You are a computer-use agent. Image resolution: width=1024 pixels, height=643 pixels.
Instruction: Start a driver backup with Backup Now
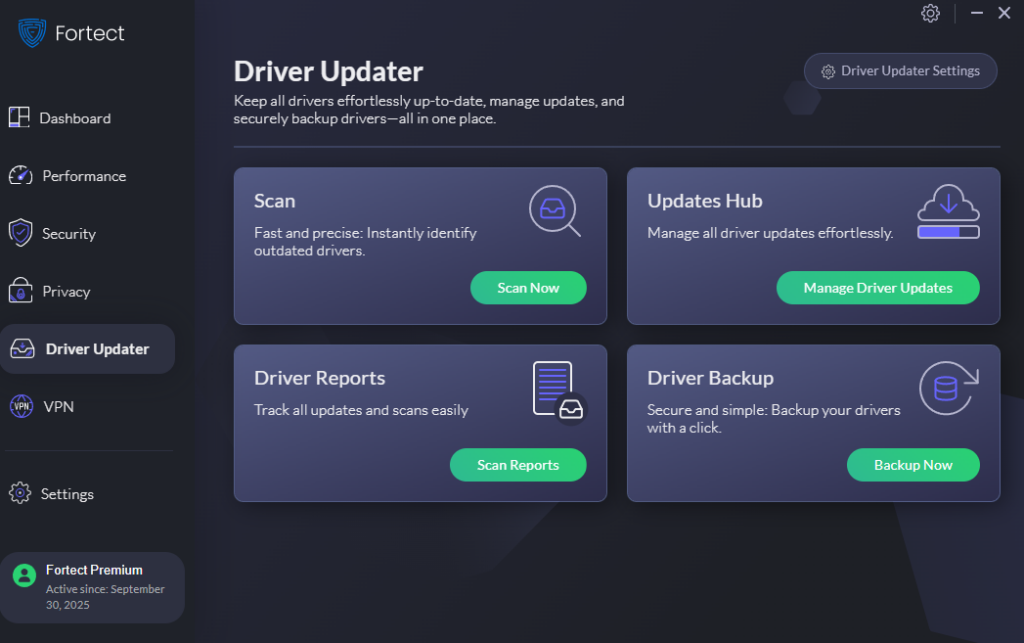coord(912,465)
